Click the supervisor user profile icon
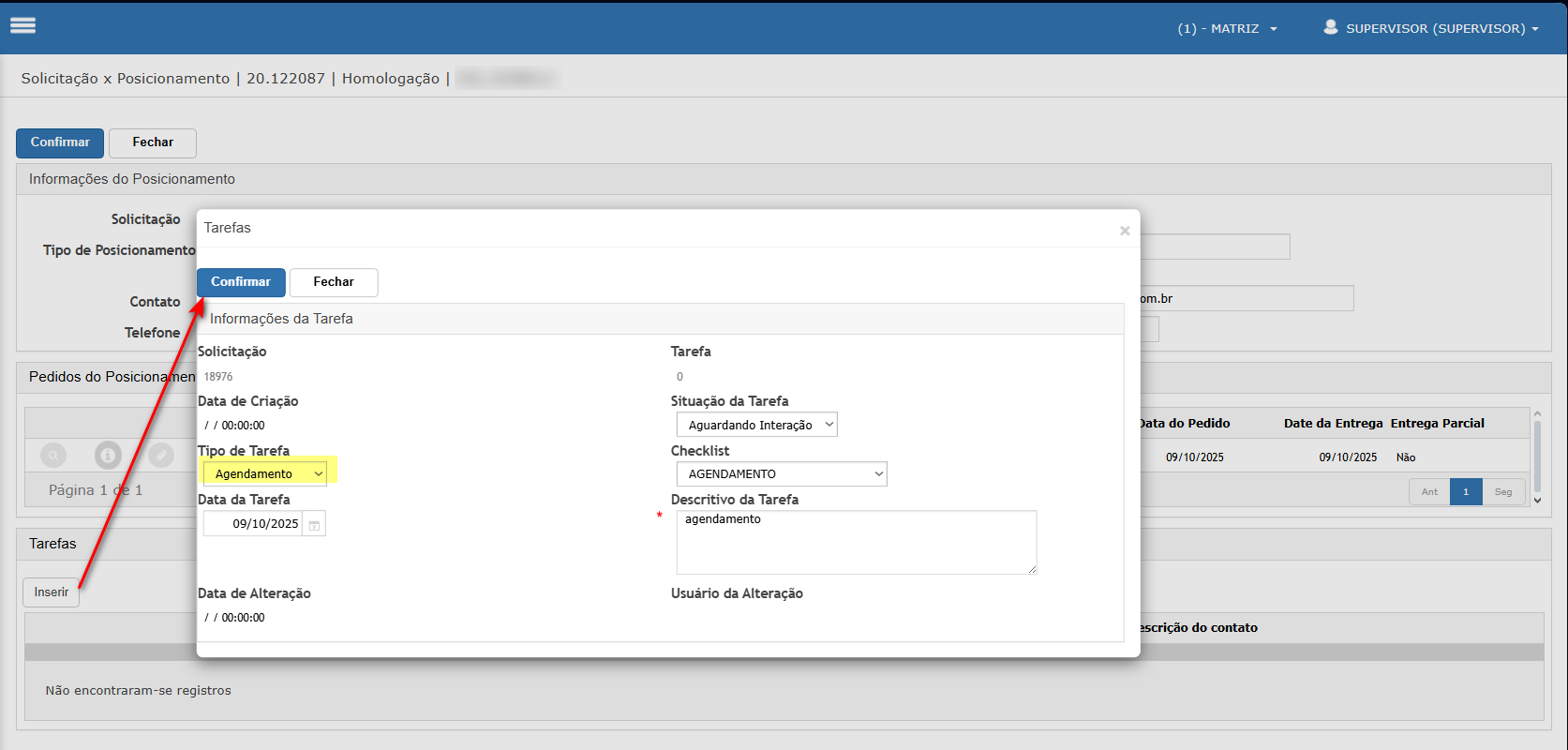The width and height of the screenshot is (1568, 750). pos(1330,27)
